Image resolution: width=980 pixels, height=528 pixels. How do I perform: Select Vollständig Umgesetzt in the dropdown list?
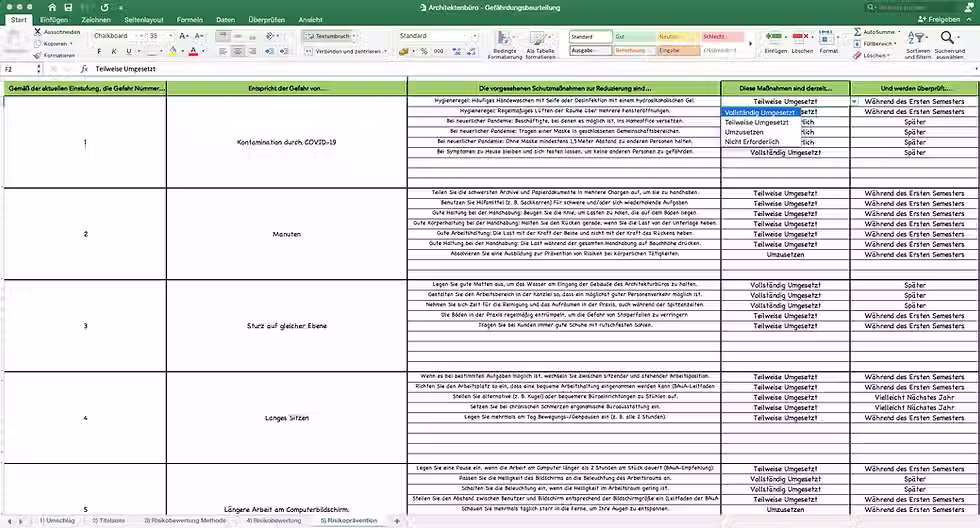click(x=760, y=112)
